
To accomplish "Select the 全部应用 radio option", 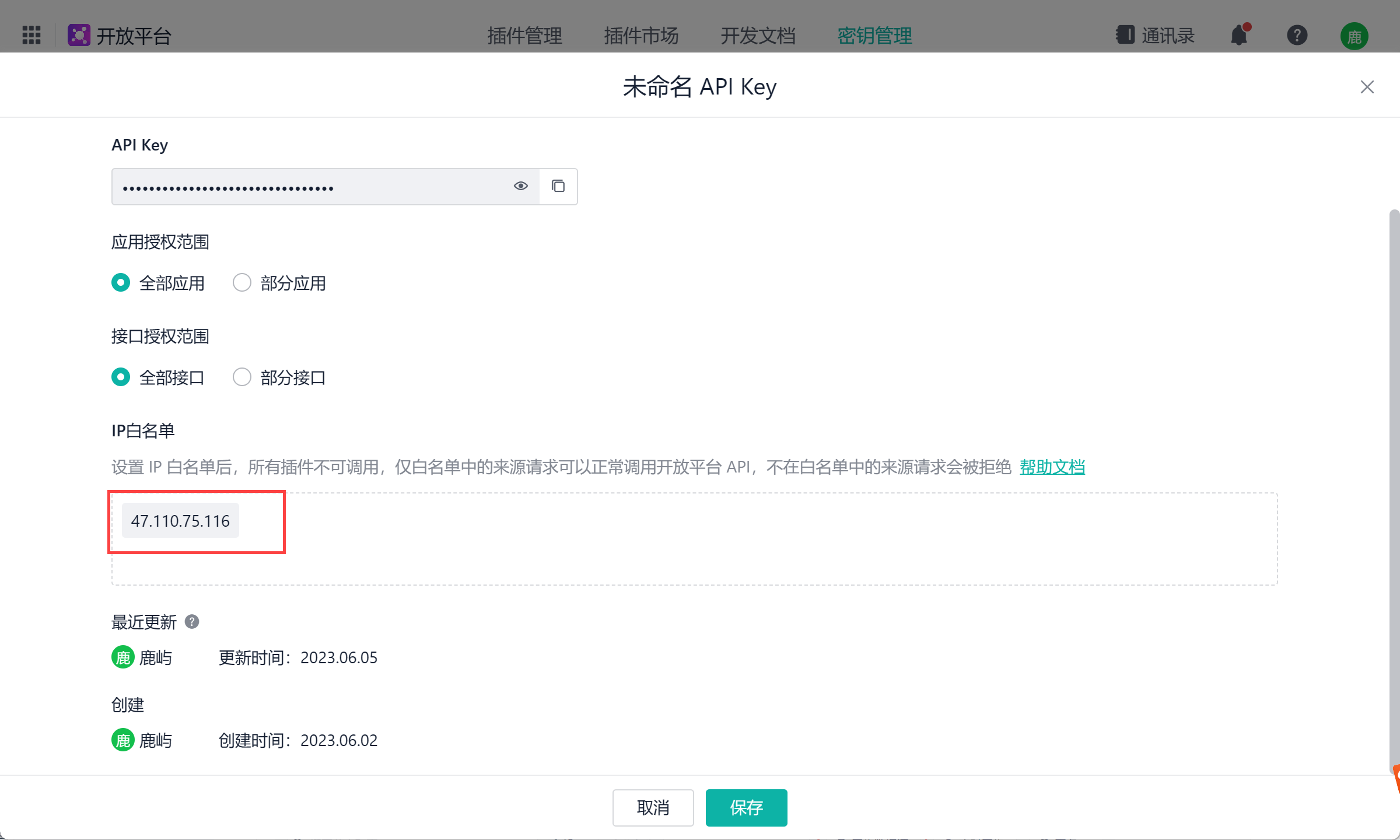I will 121,283.
